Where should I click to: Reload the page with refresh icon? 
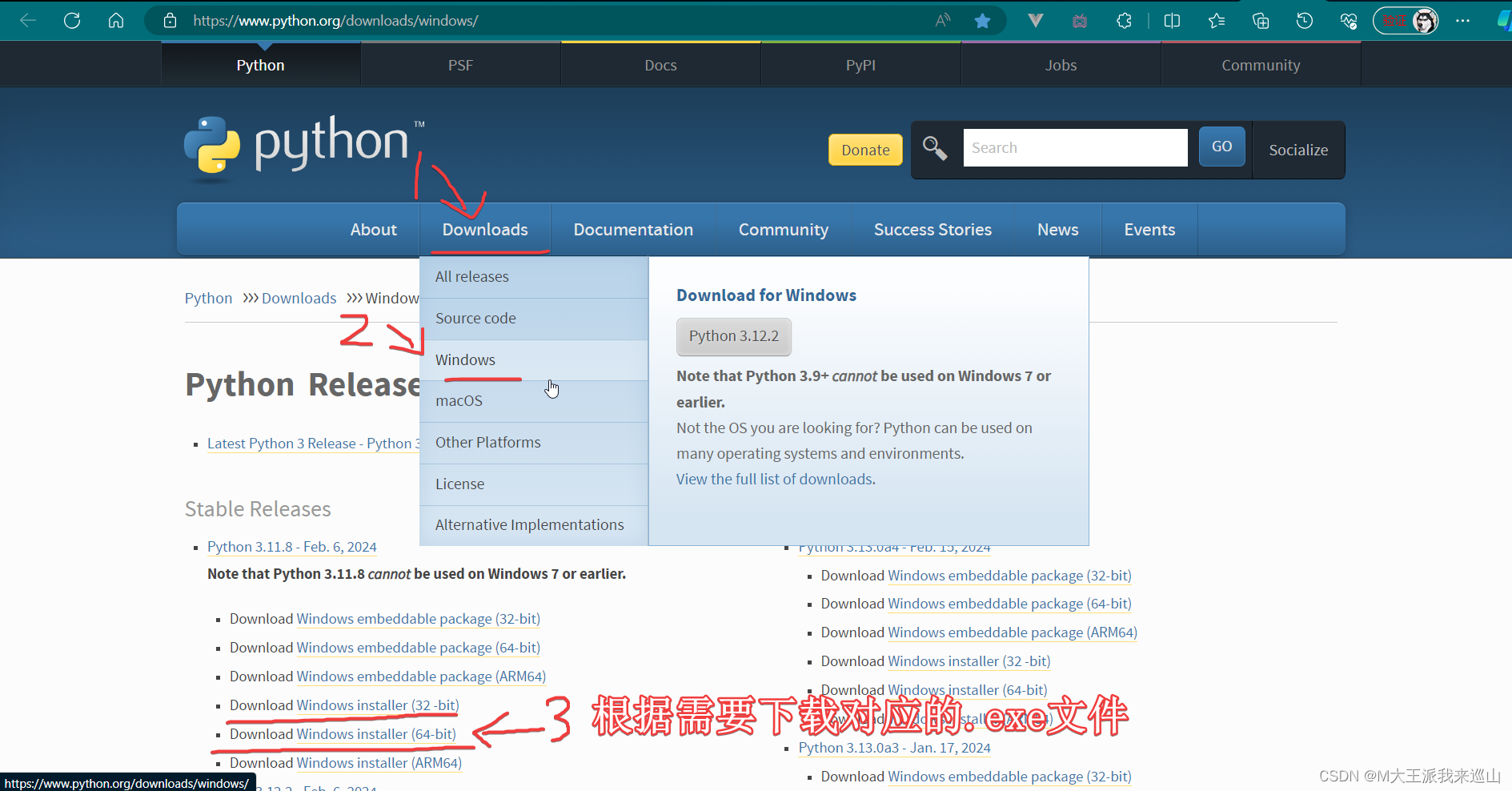(x=72, y=21)
